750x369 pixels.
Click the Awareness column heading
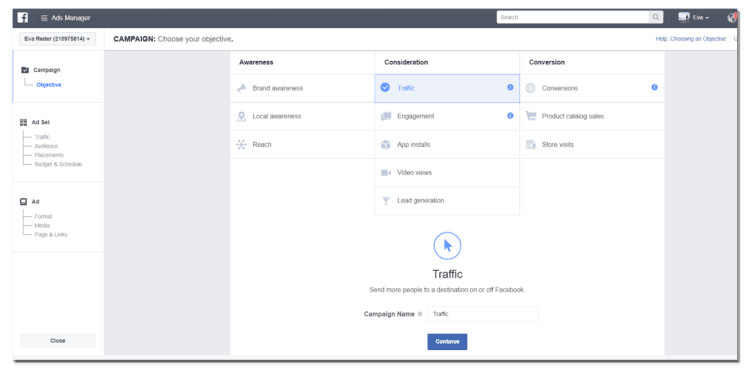coord(256,62)
